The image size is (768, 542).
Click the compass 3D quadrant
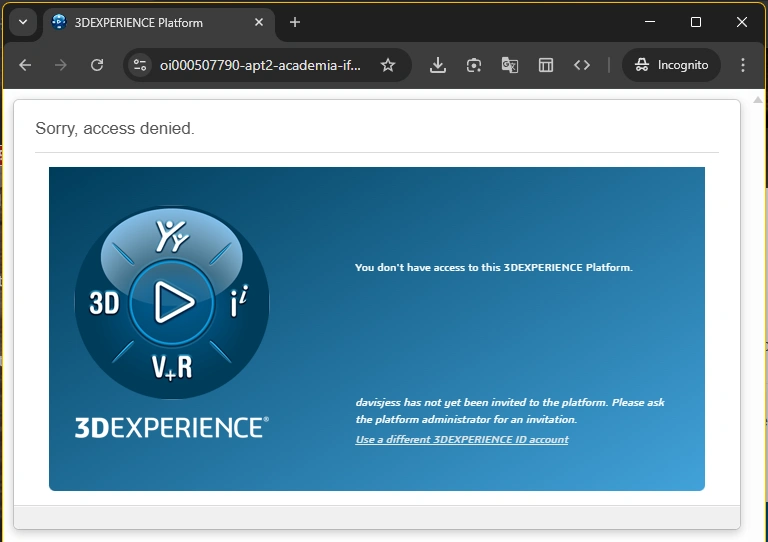[x=104, y=303]
